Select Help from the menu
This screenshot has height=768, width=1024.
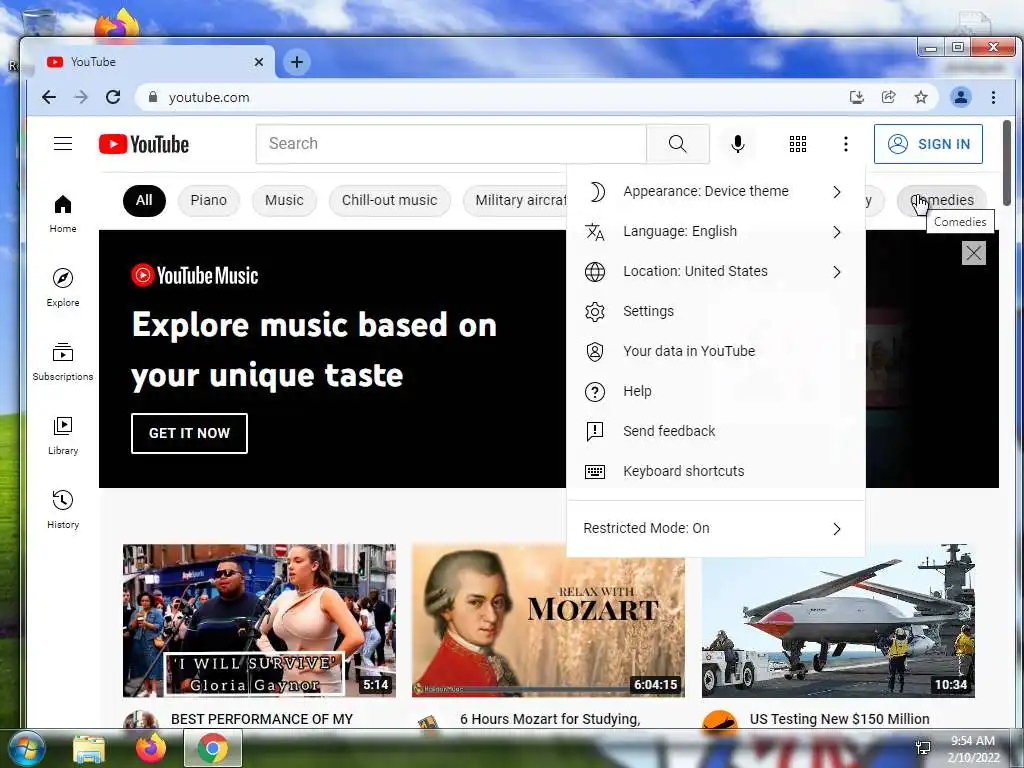point(716,391)
